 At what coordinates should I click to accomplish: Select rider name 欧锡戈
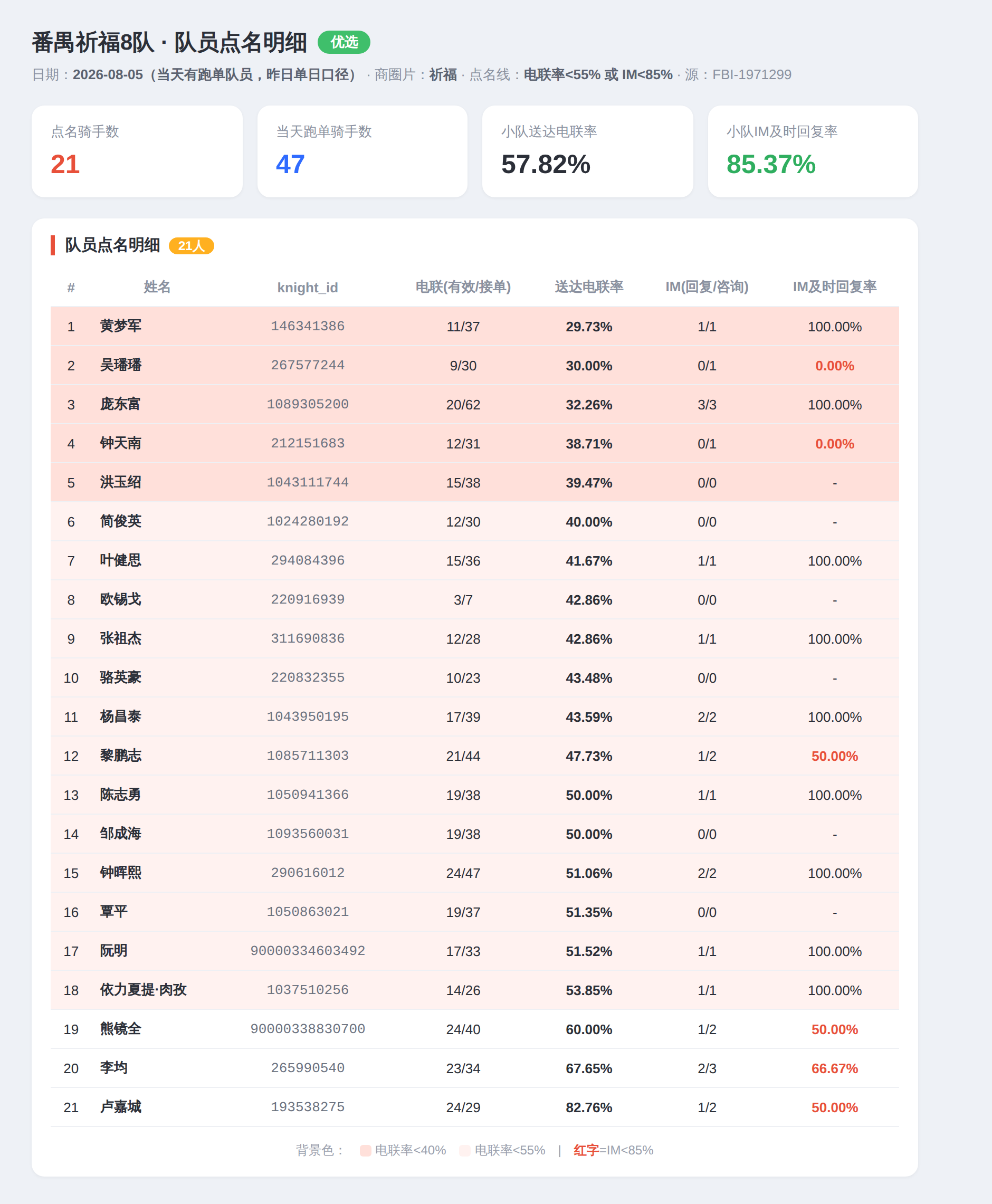pyautogui.click(x=121, y=599)
